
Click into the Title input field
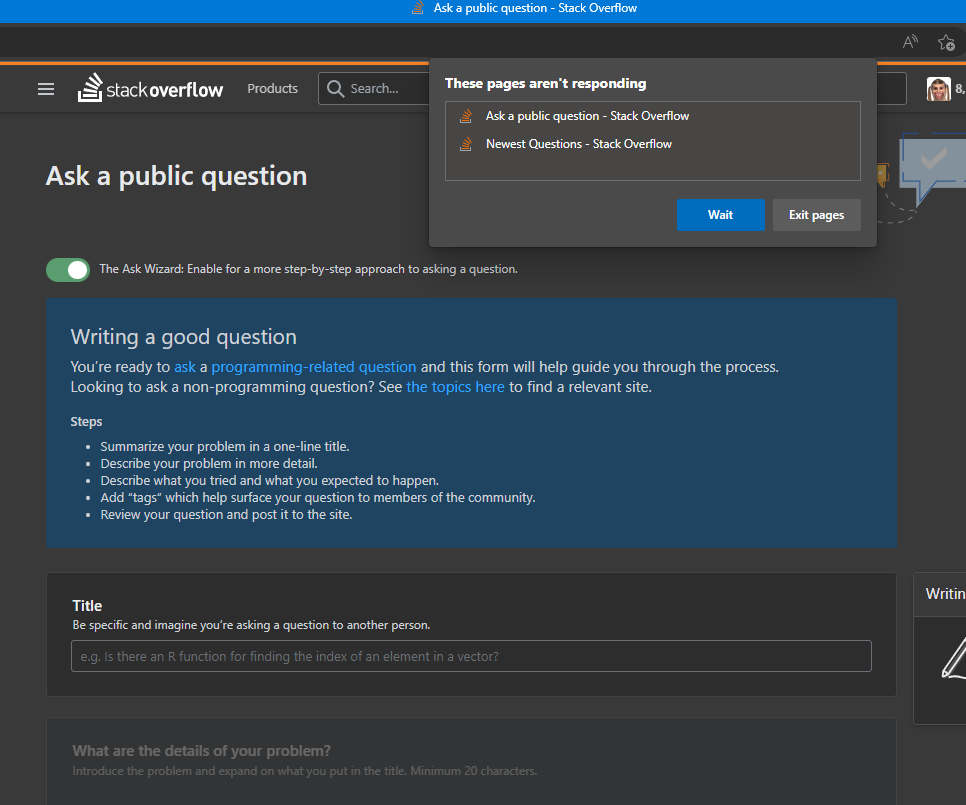pos(471,656)
